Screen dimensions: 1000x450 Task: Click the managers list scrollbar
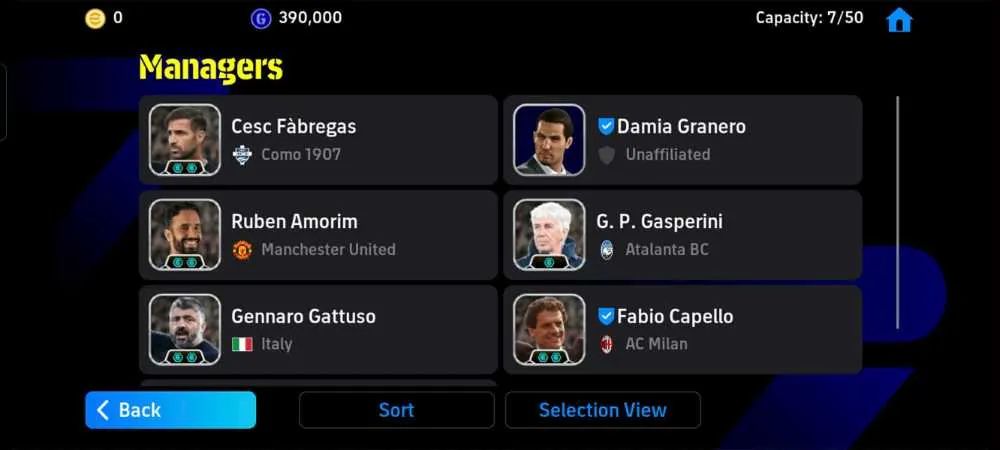point(897,212)
